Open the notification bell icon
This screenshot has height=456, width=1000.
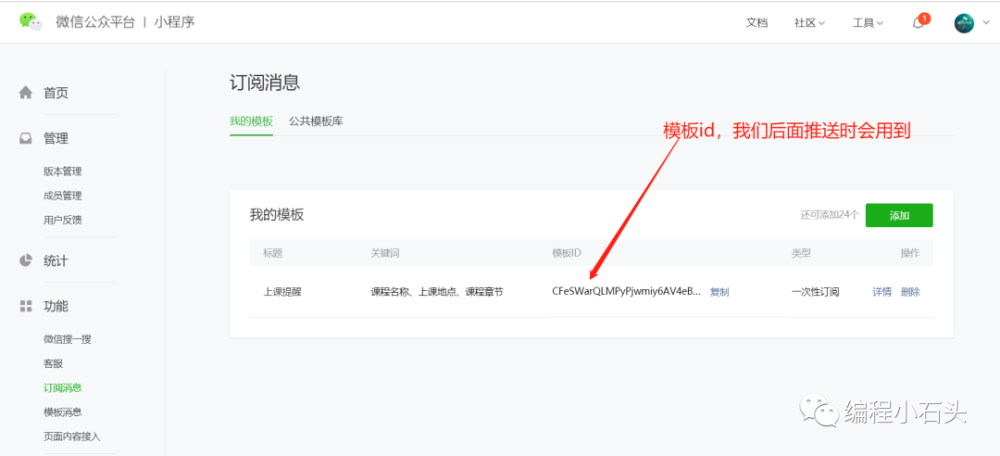click(918, 23)
